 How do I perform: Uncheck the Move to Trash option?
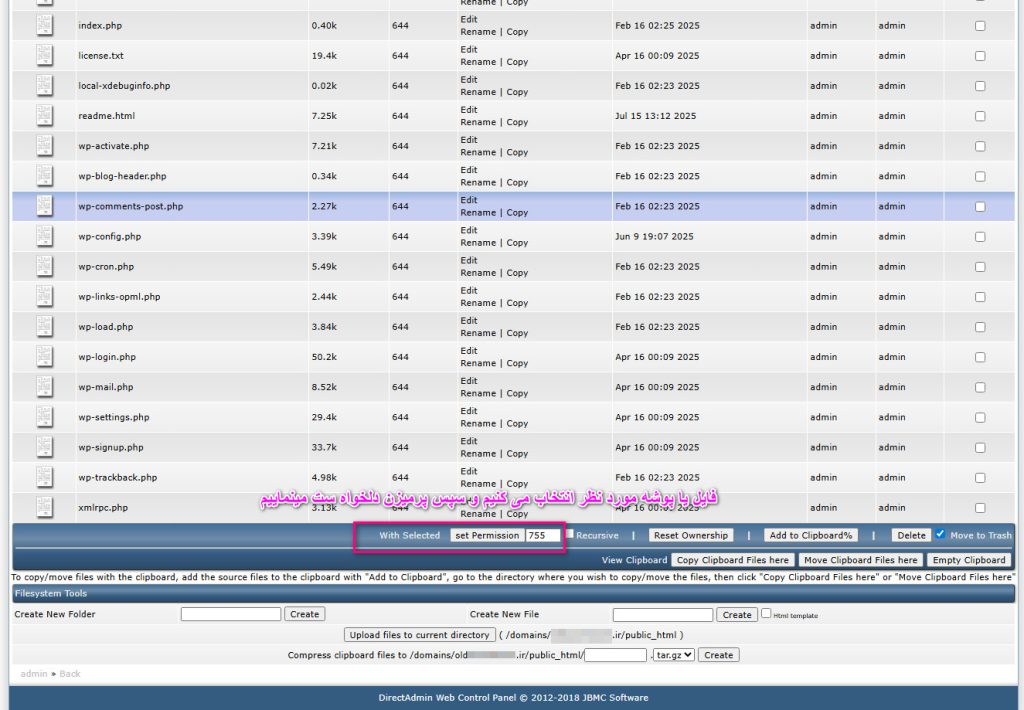940,535
